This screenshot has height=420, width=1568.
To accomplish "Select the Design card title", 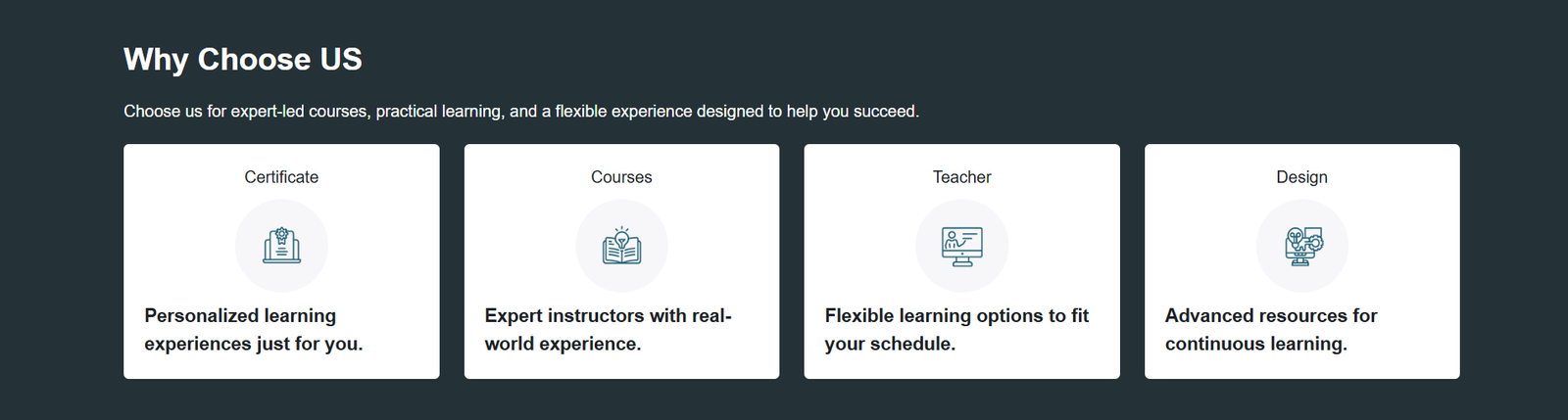I will [1301, 177].
